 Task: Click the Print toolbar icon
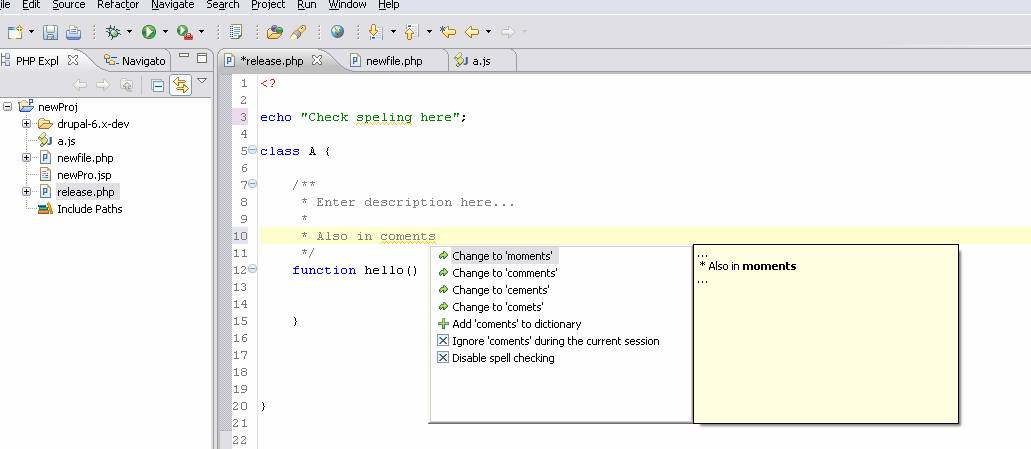[x=72, y=32]
